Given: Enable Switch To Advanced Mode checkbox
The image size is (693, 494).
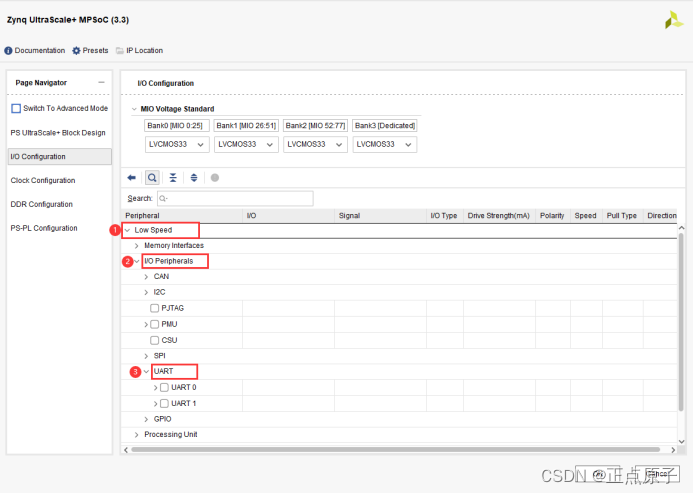Looking at the screenshot, I should [x=16, y=108].
